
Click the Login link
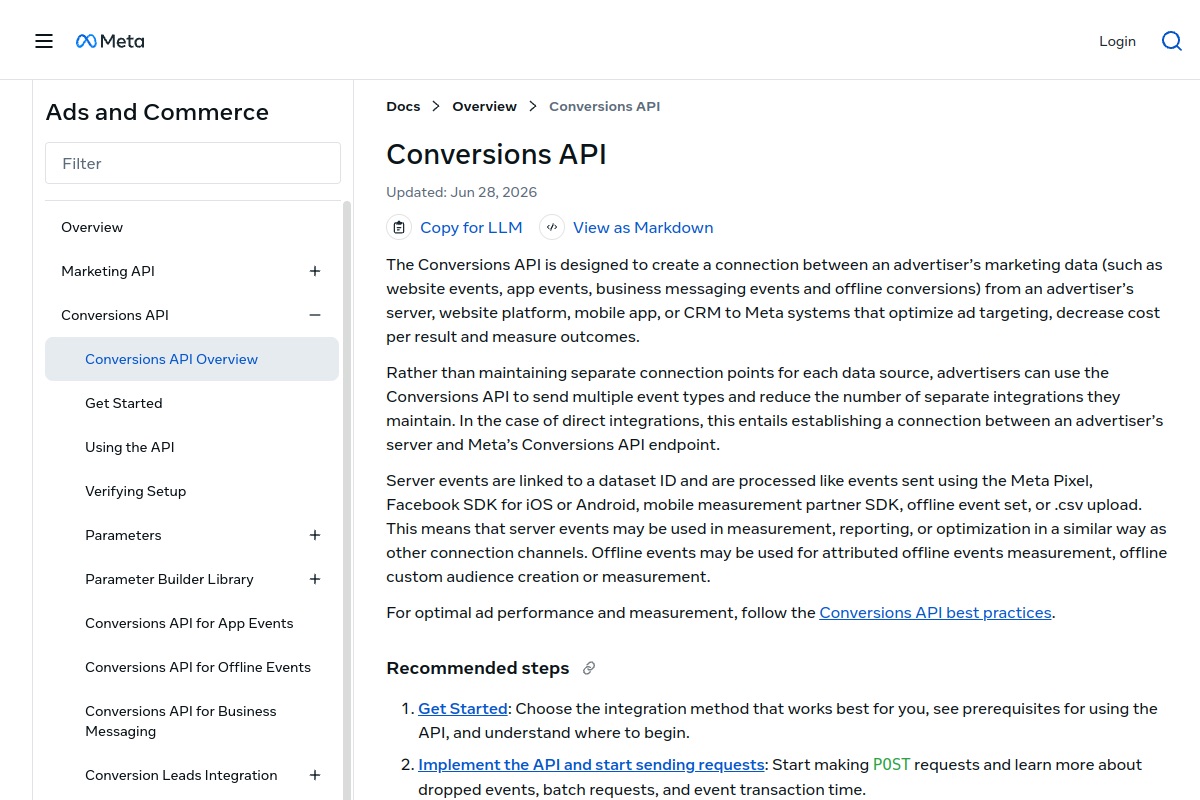(1117, 41)
